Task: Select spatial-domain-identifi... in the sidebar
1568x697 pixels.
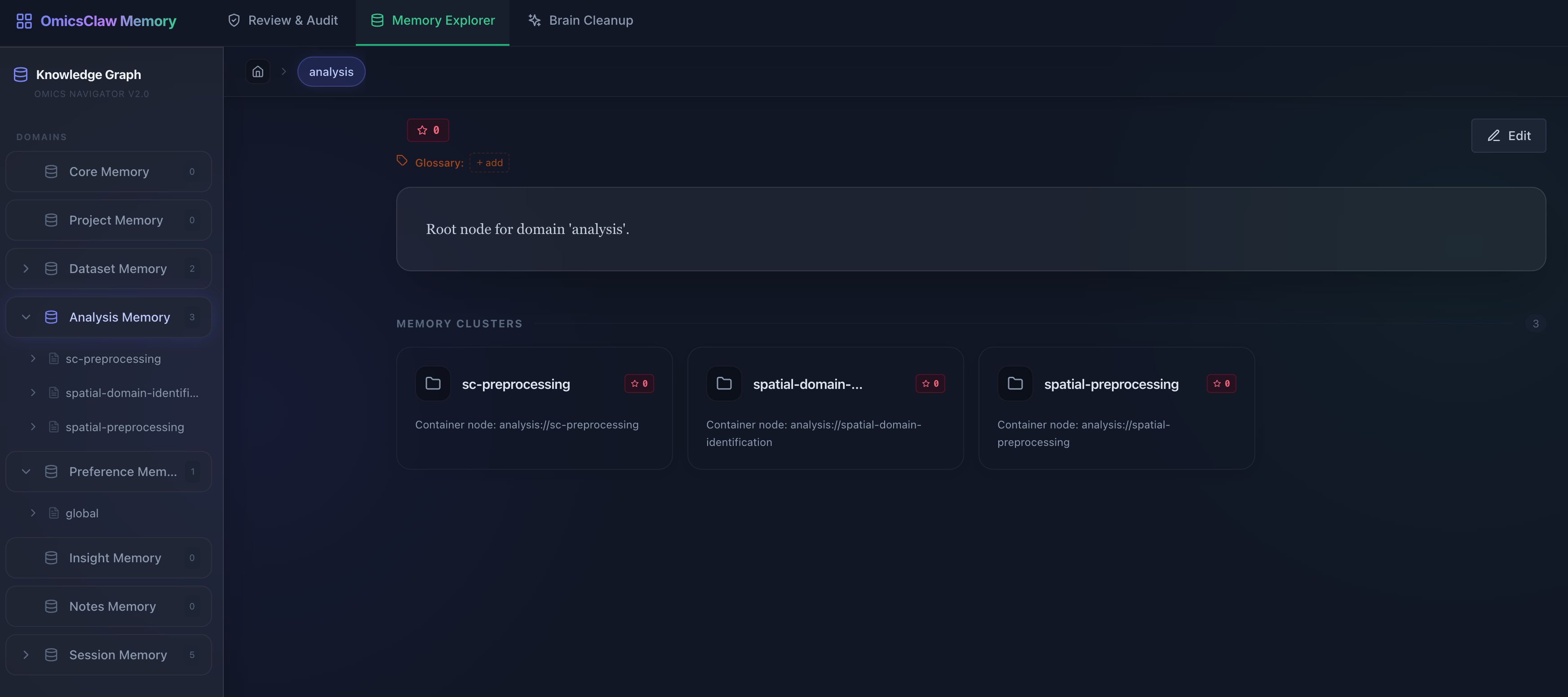Action: (x=132, y=393)
